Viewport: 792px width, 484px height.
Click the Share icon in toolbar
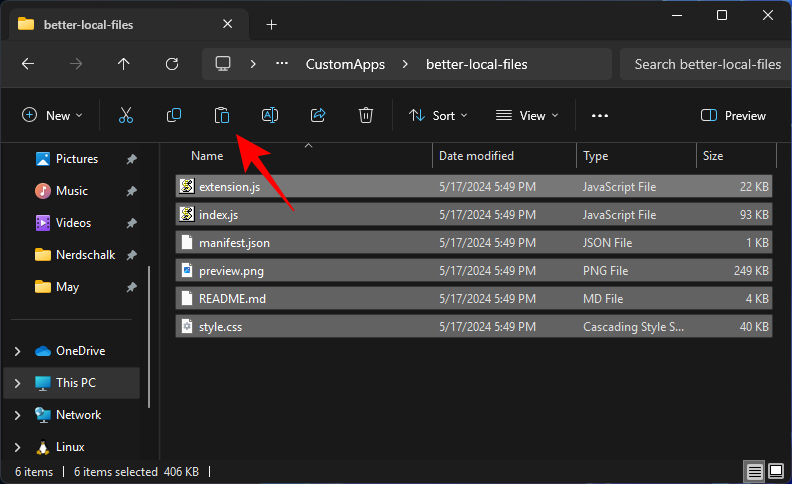(x=318, y=116)
